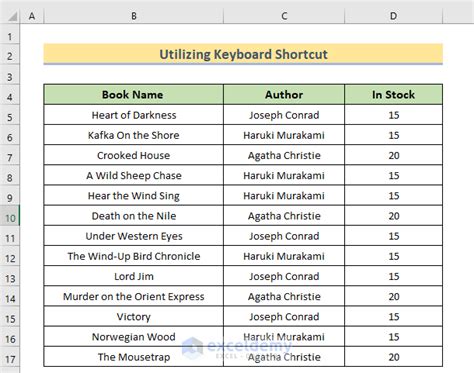
Task: Click the 'Utilizing Keyboard Shortcut' title cell
Action: pyautogui.click(x=243, y=54)
